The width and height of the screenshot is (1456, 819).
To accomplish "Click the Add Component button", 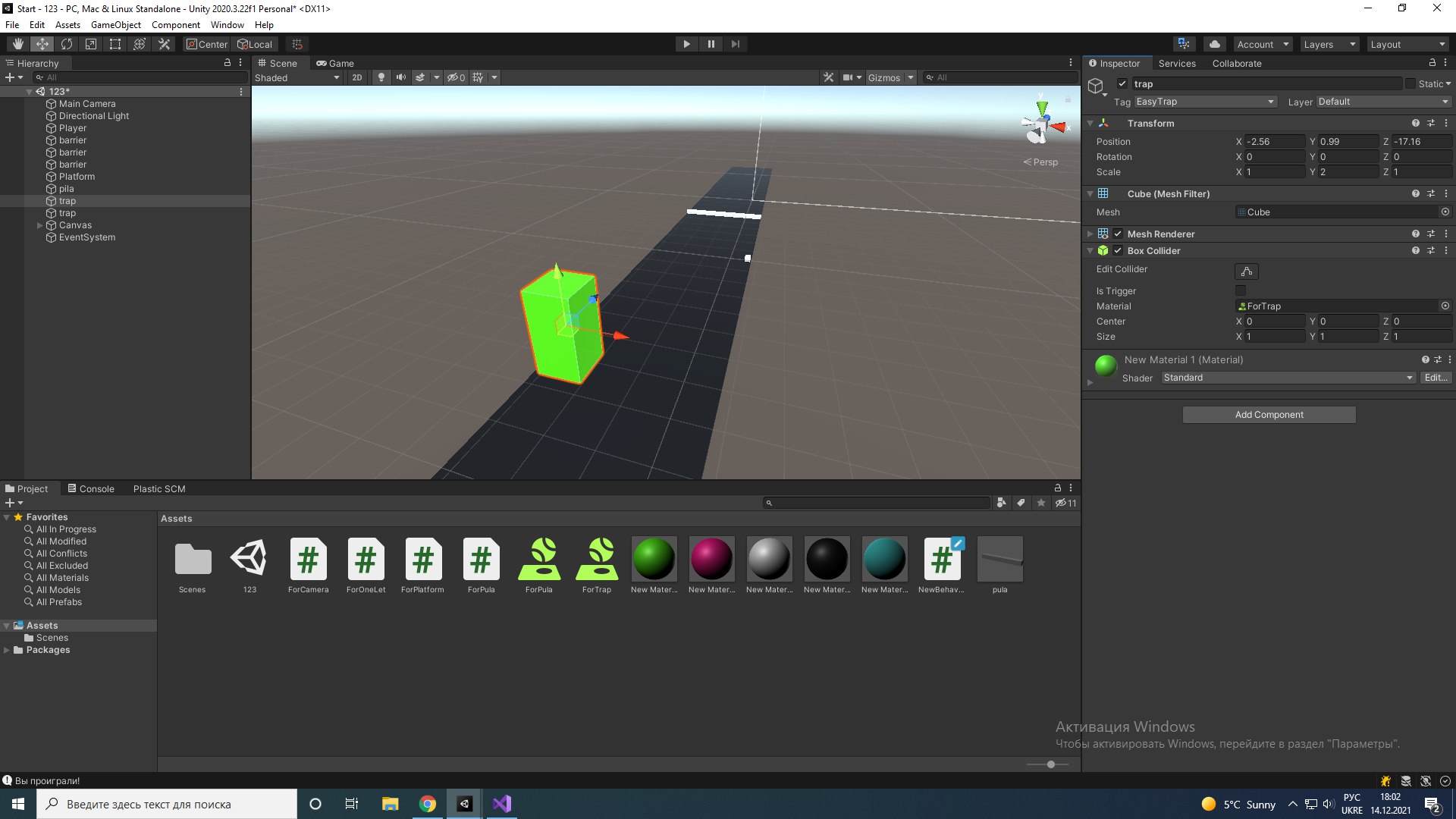I will pos(1269,415).
